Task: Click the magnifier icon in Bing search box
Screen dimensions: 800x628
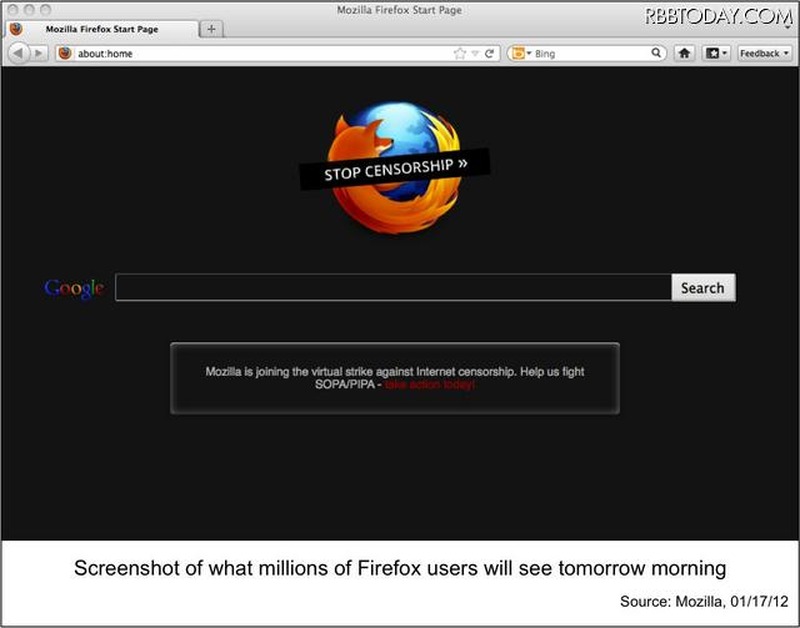Action: pos(657,53)
